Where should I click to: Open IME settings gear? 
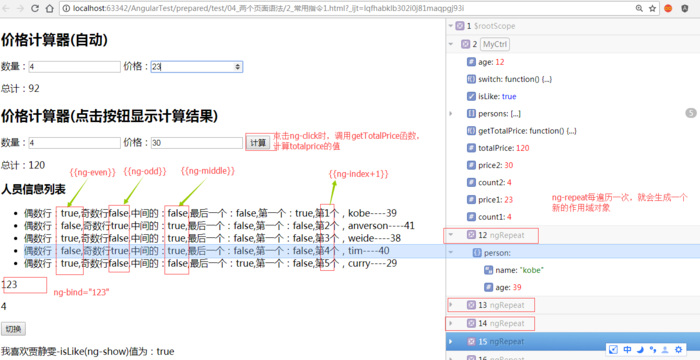click(679, 349)
